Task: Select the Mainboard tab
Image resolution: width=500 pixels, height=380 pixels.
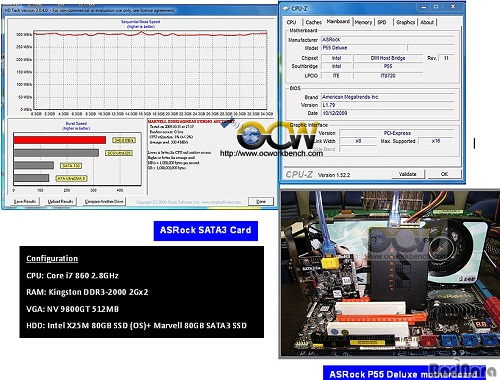Action: click(x=338, y=21)
